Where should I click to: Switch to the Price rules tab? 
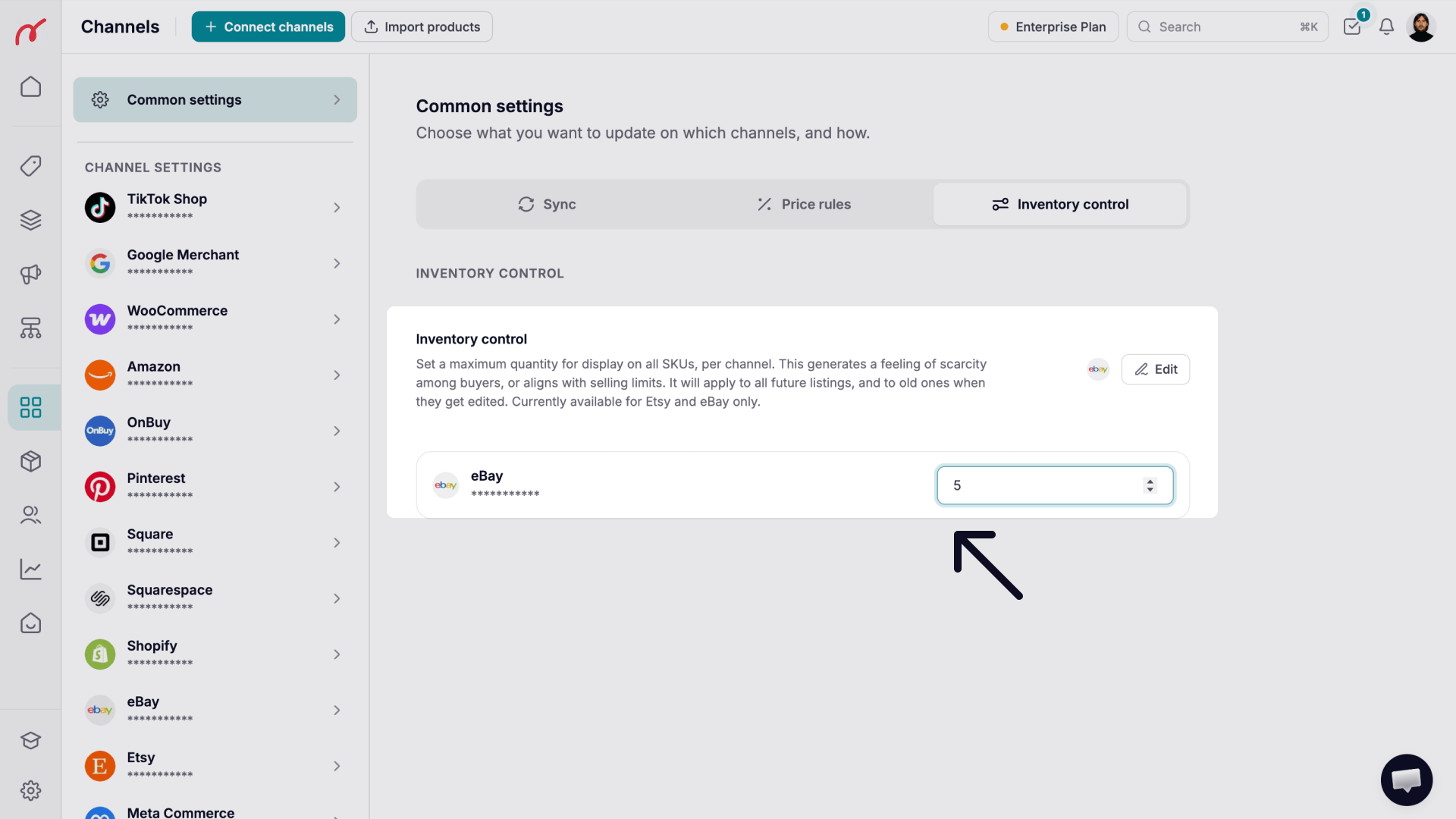(x=804, y=204)
